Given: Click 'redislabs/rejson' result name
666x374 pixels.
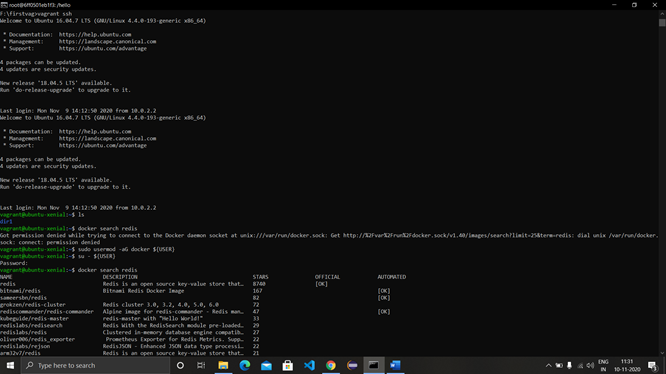Looking at the screenshot, I should pyautogui.click(x=25, y=346).
